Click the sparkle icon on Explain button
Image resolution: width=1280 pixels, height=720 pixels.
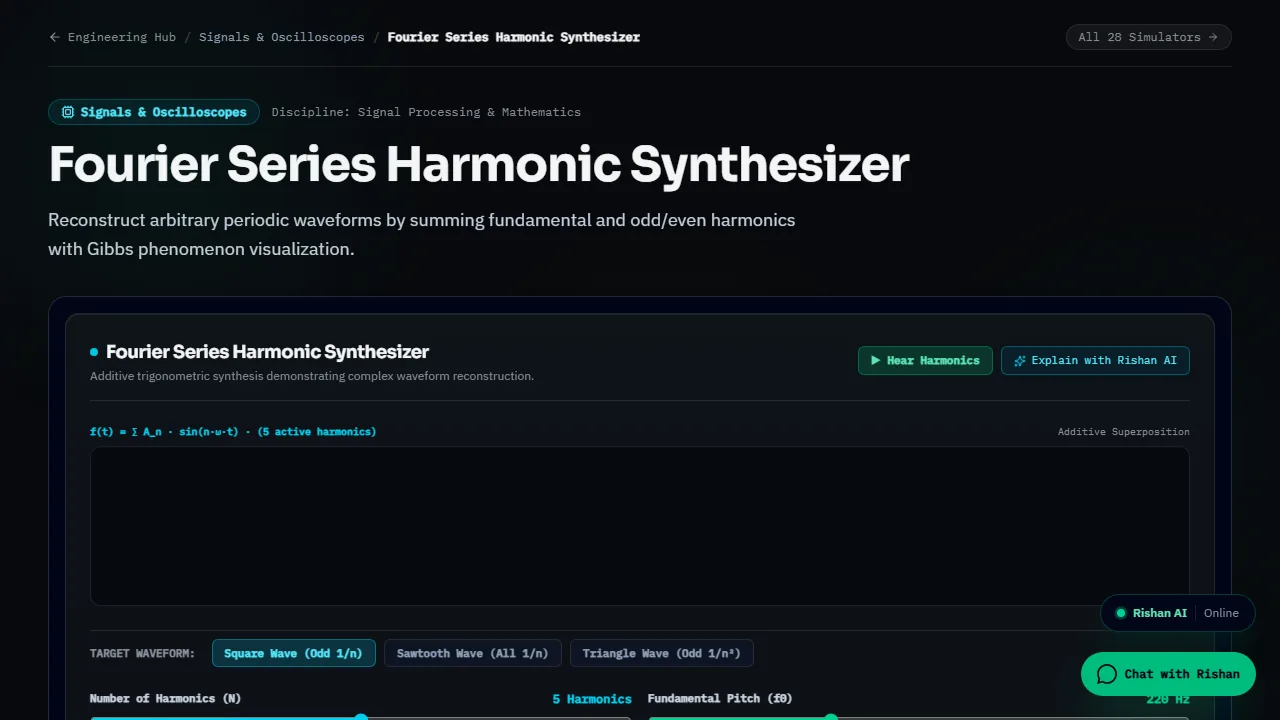[1020, 360]
